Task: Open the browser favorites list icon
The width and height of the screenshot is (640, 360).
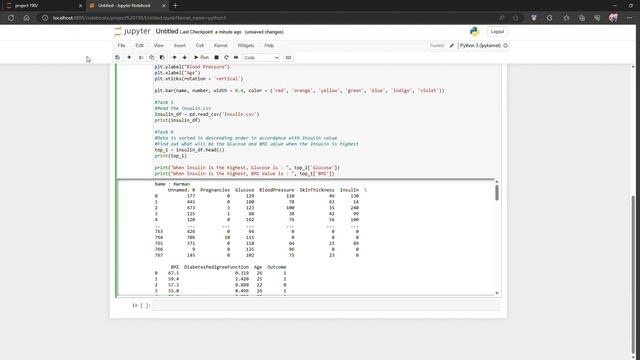Action: [x=566, y=18]
